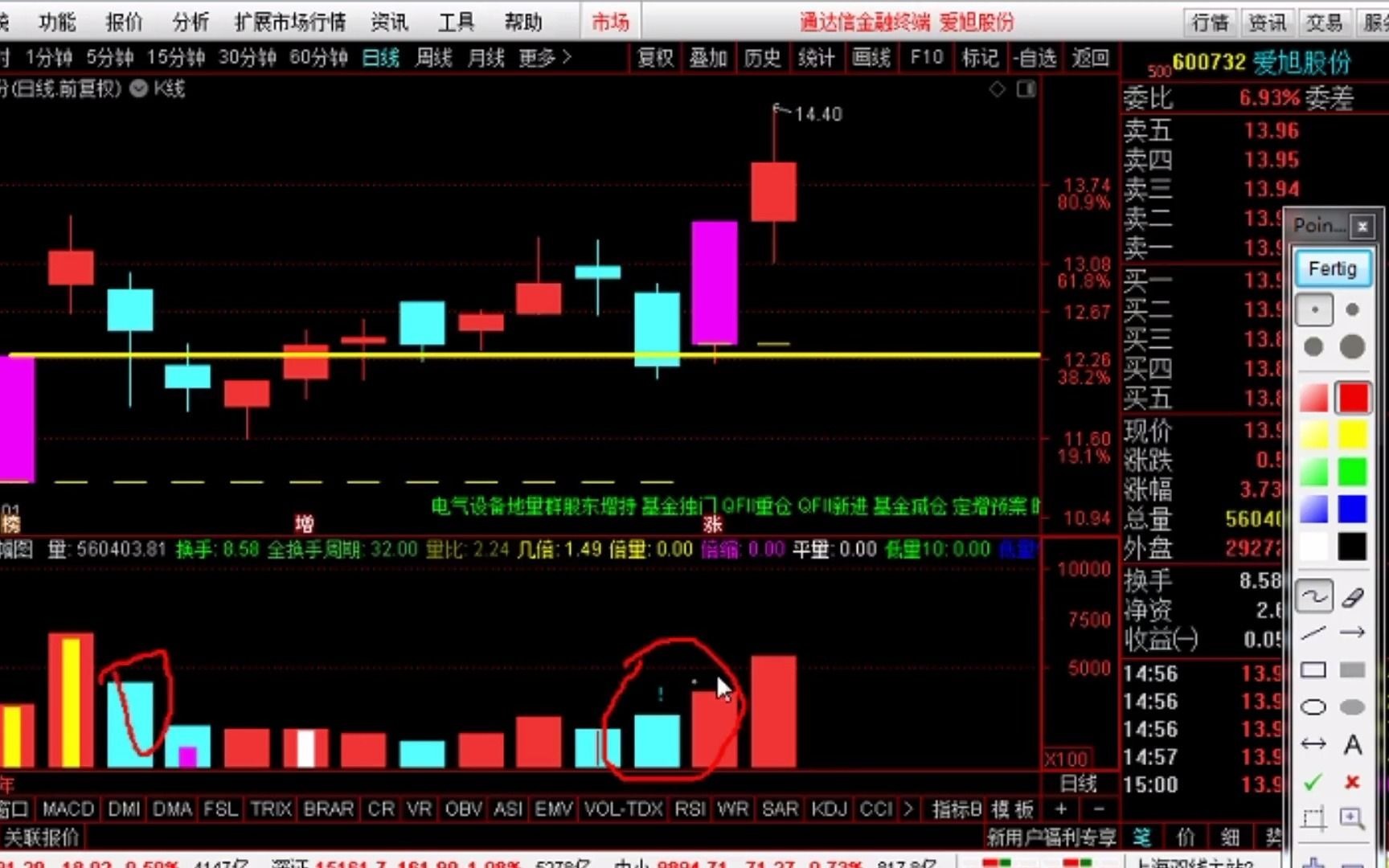Viewport: 1389px width, 868px height.
Task: Switch to 周线 chart period
Action: pos(434,58)
